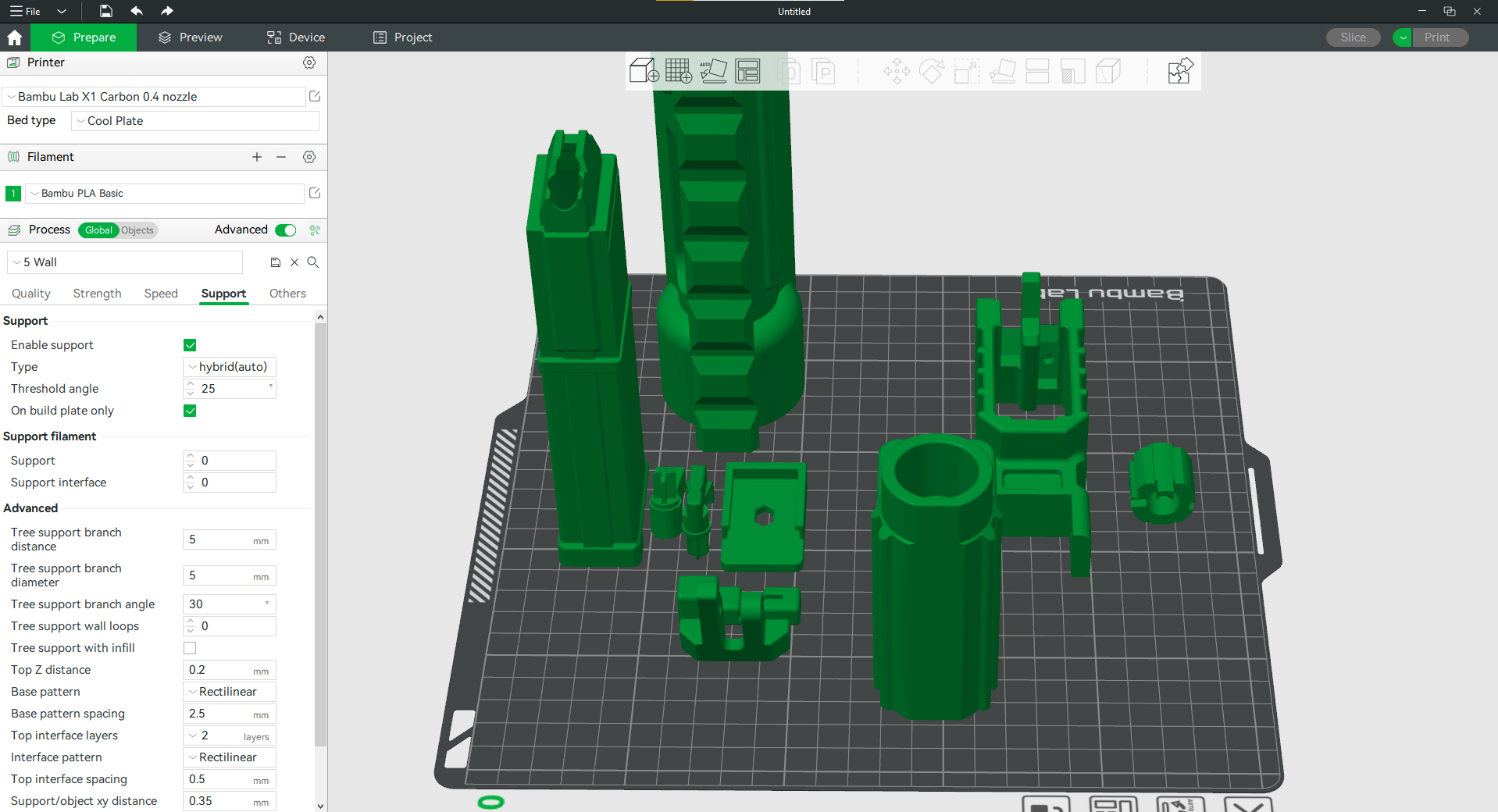This screenshot has width=1498, height=812.
Task: Add a new filament with plus
Action: coord(257,157)
